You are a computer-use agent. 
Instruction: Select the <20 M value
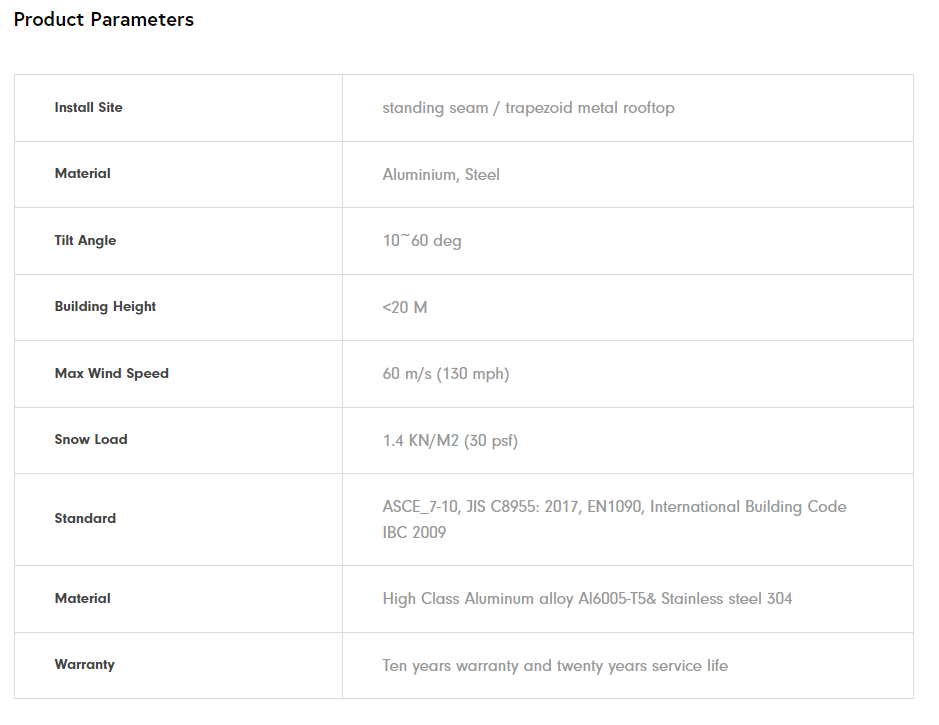[404, 308]
